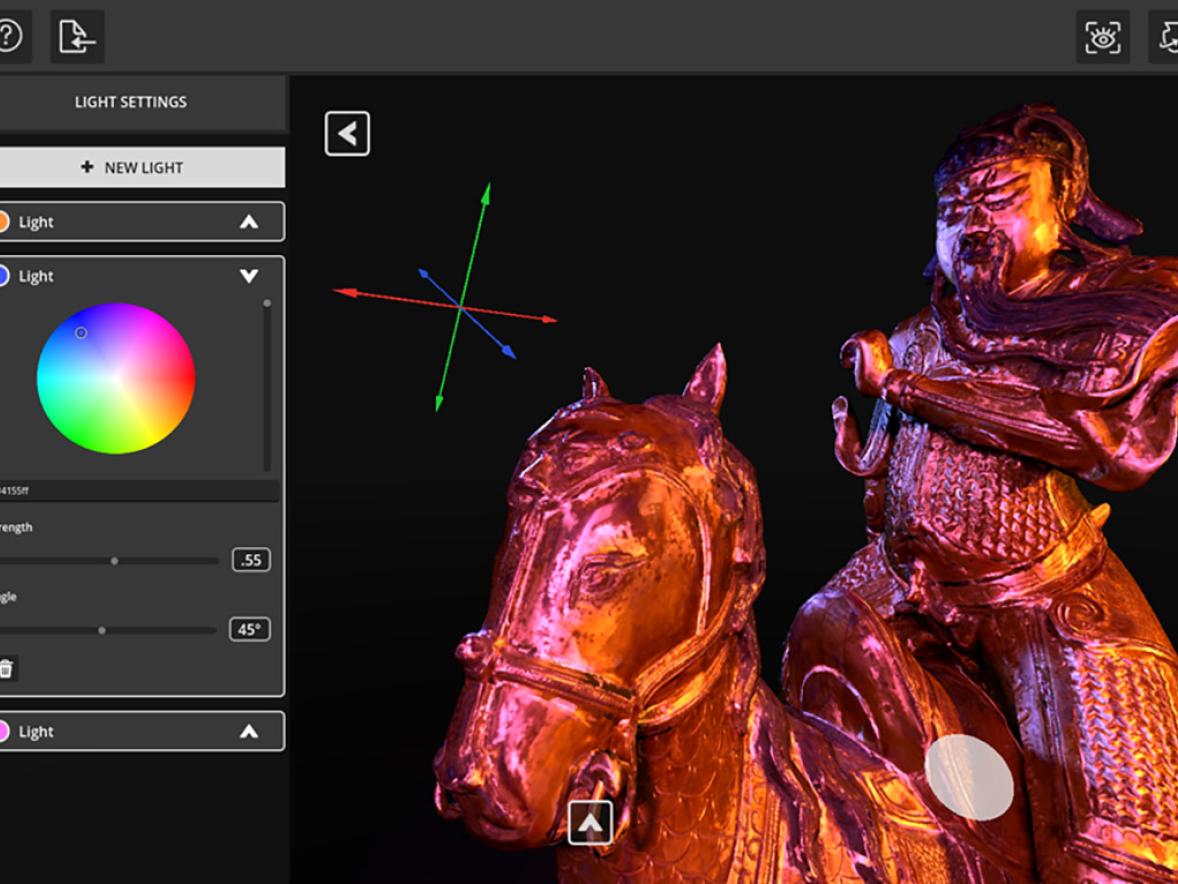Collapse the blue Light entry down chevron
Image resolution: width=1178 pixels, height=884 pixels.
click(249, 276)
